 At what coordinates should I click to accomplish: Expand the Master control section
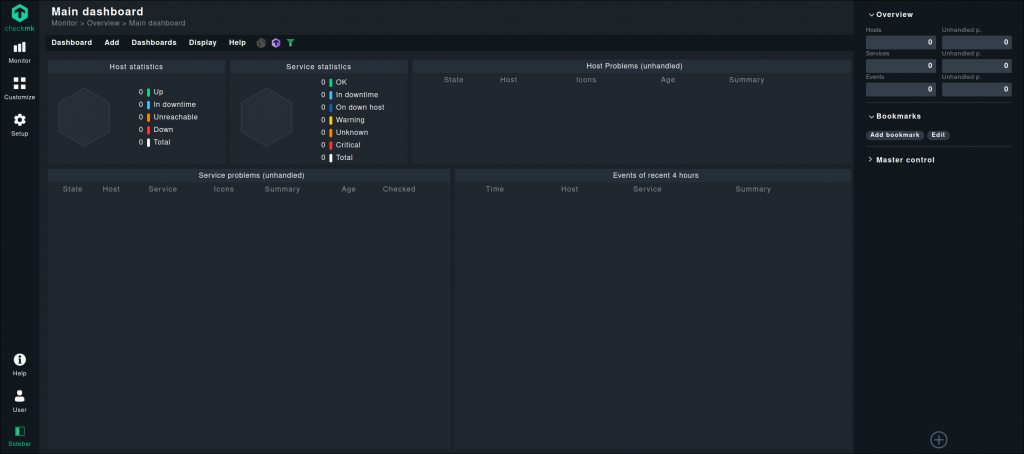904,159
